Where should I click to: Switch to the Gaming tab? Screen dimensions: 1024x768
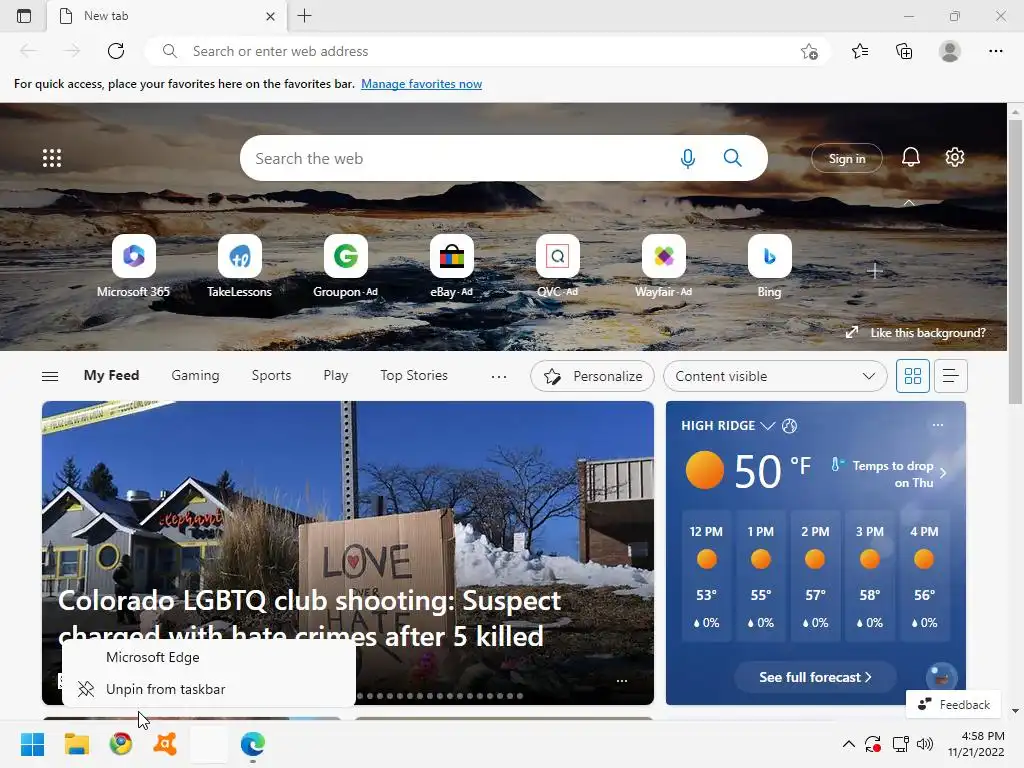195,376
